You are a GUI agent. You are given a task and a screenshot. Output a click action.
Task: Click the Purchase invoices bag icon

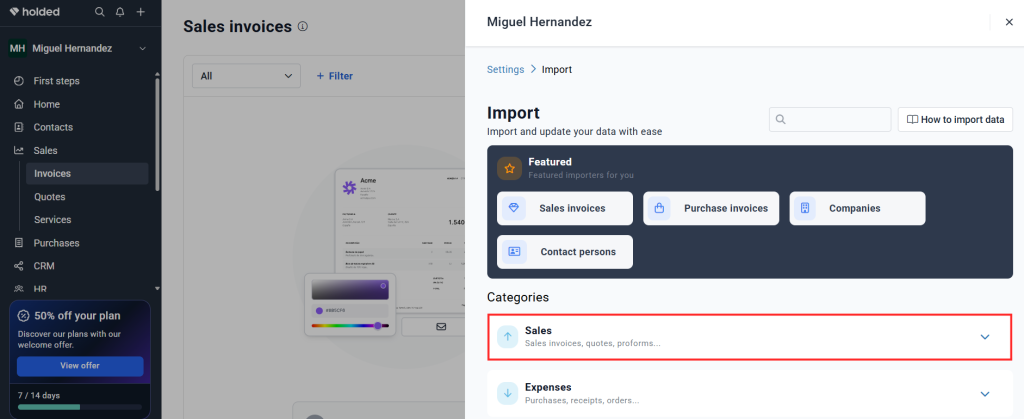[x=659, y=208]
